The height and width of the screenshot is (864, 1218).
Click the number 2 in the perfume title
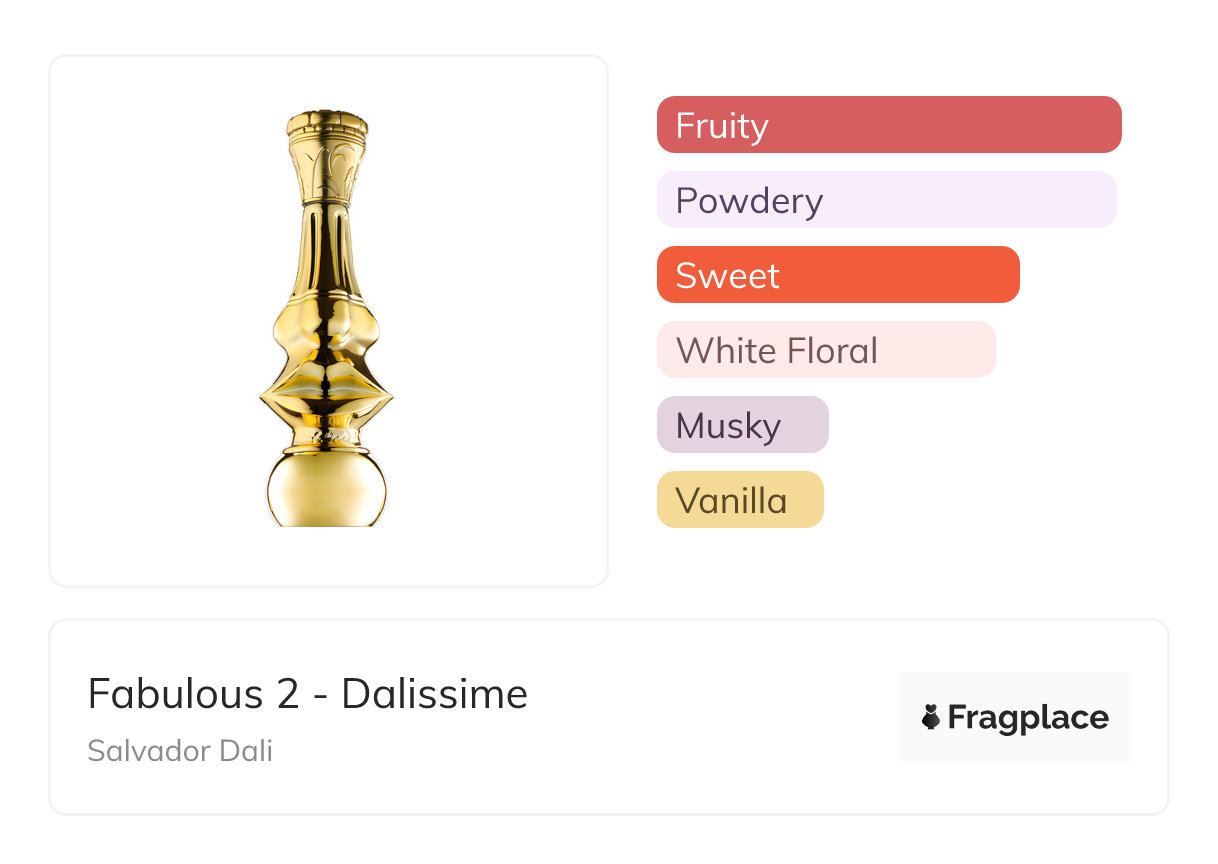[288, 693]
